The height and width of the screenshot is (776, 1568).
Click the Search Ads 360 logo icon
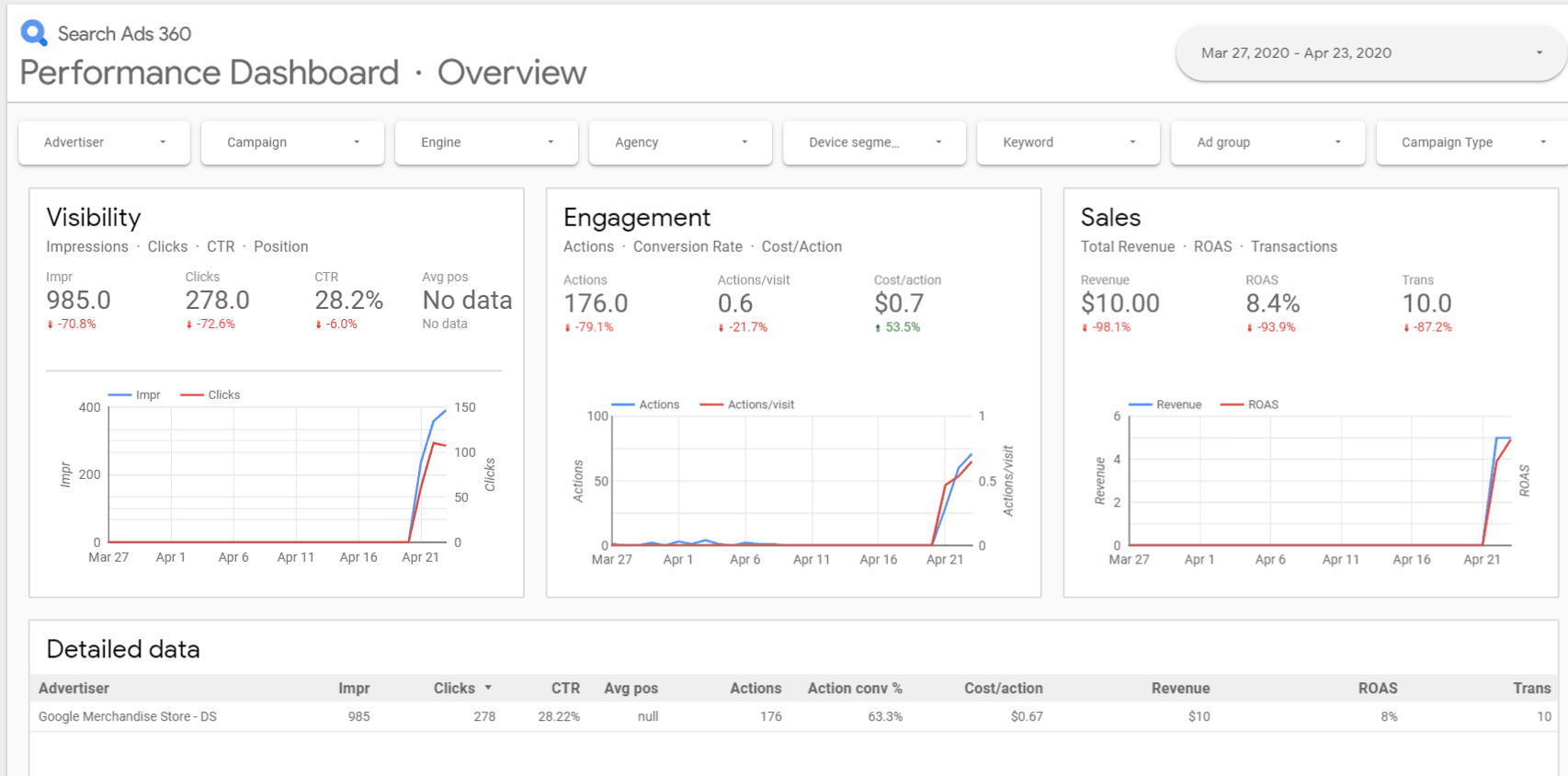tap(34, 34)
